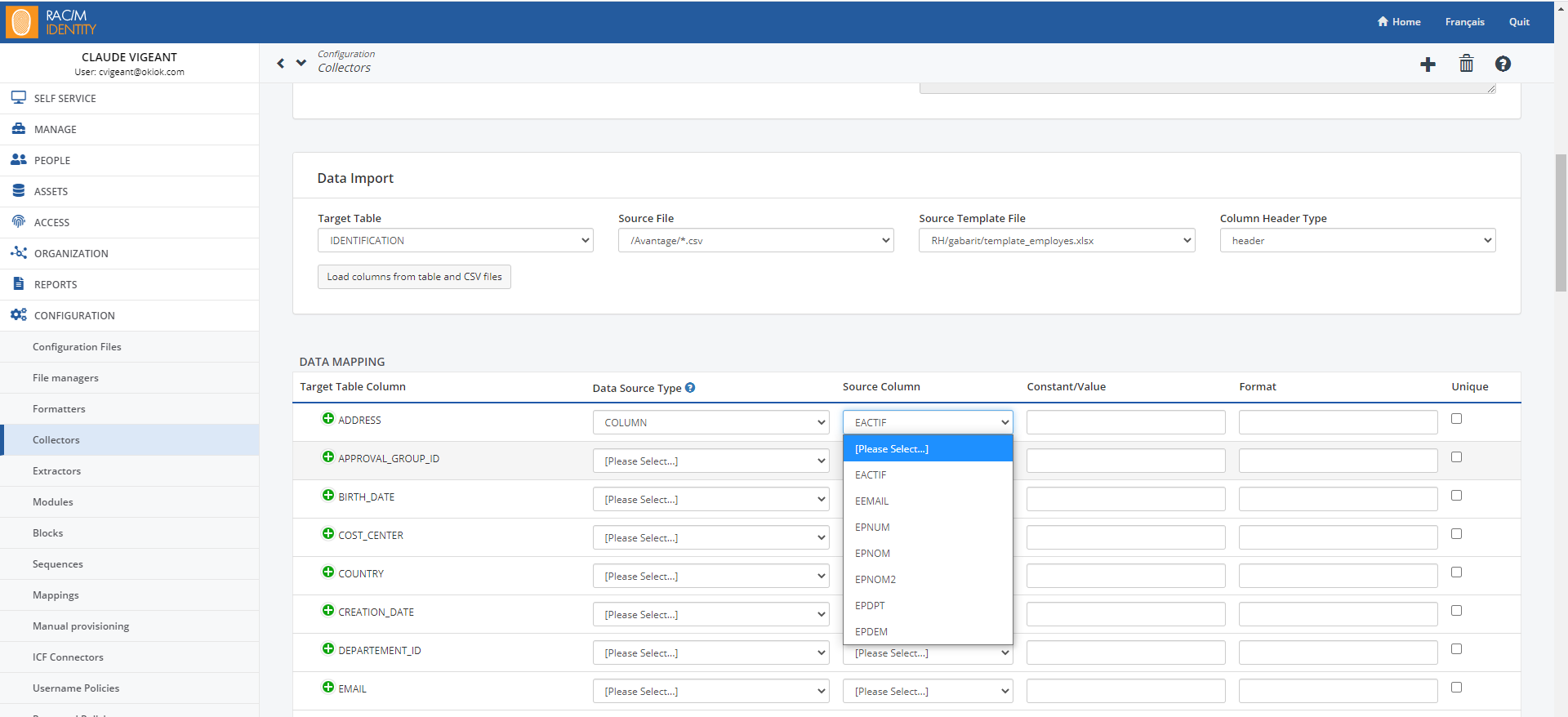1568x717 pixels.
Task: Select EPDPT option in dropdown list
Action: point(928,605)
